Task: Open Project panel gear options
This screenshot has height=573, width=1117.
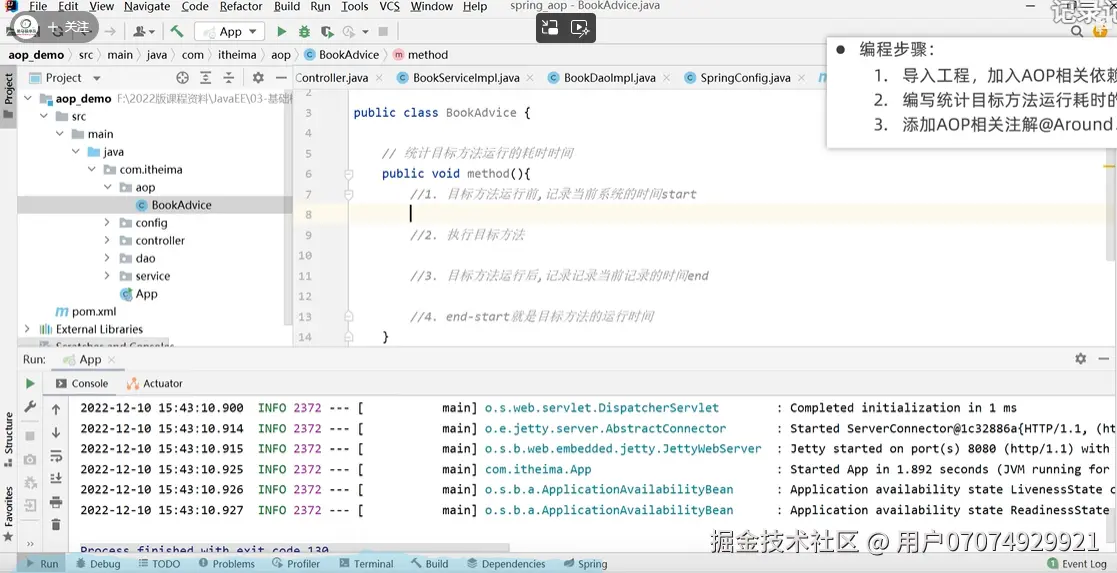Action: tap(258, 78)
